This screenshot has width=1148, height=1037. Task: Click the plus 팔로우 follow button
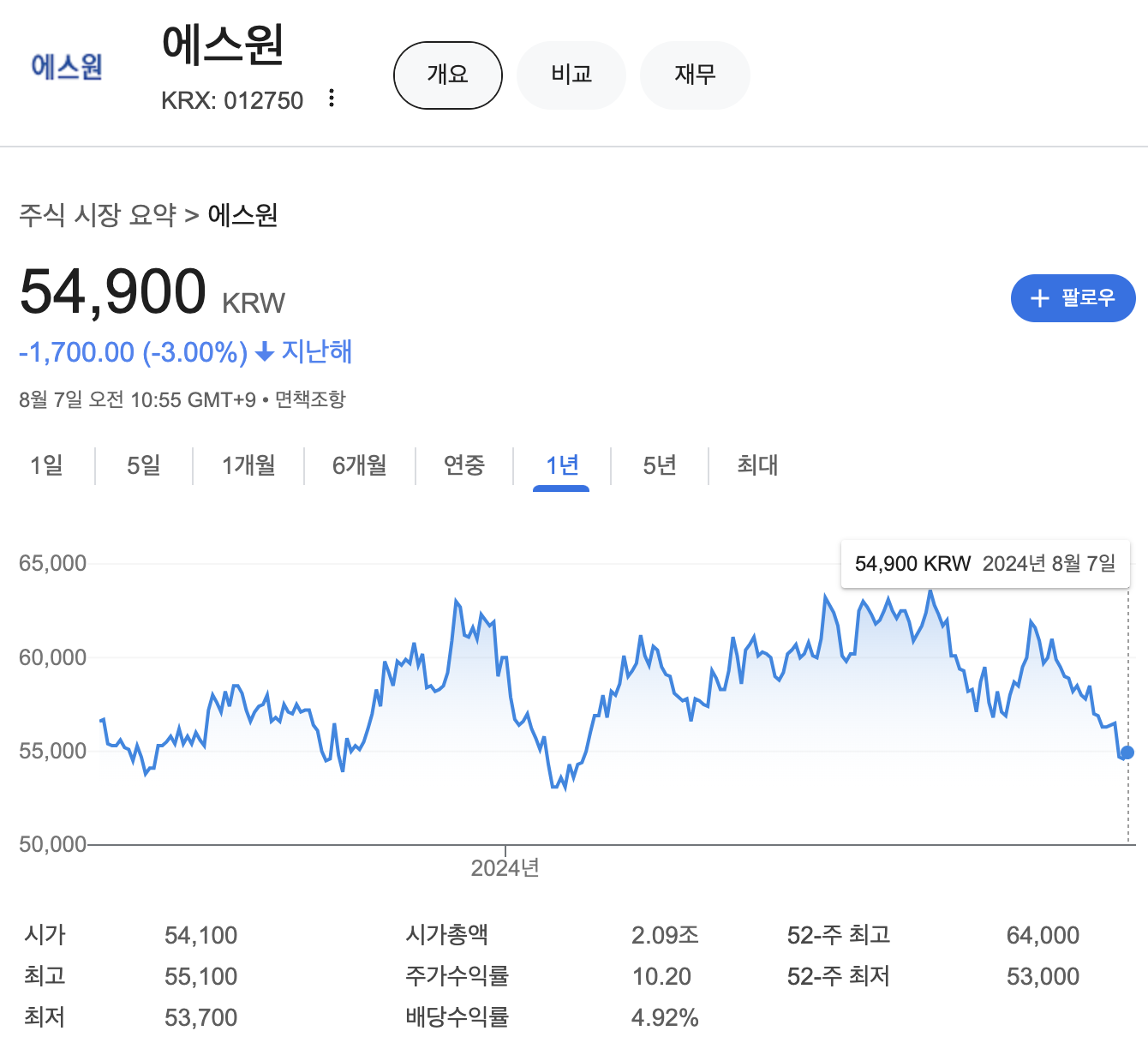[x=1073, y=298]
